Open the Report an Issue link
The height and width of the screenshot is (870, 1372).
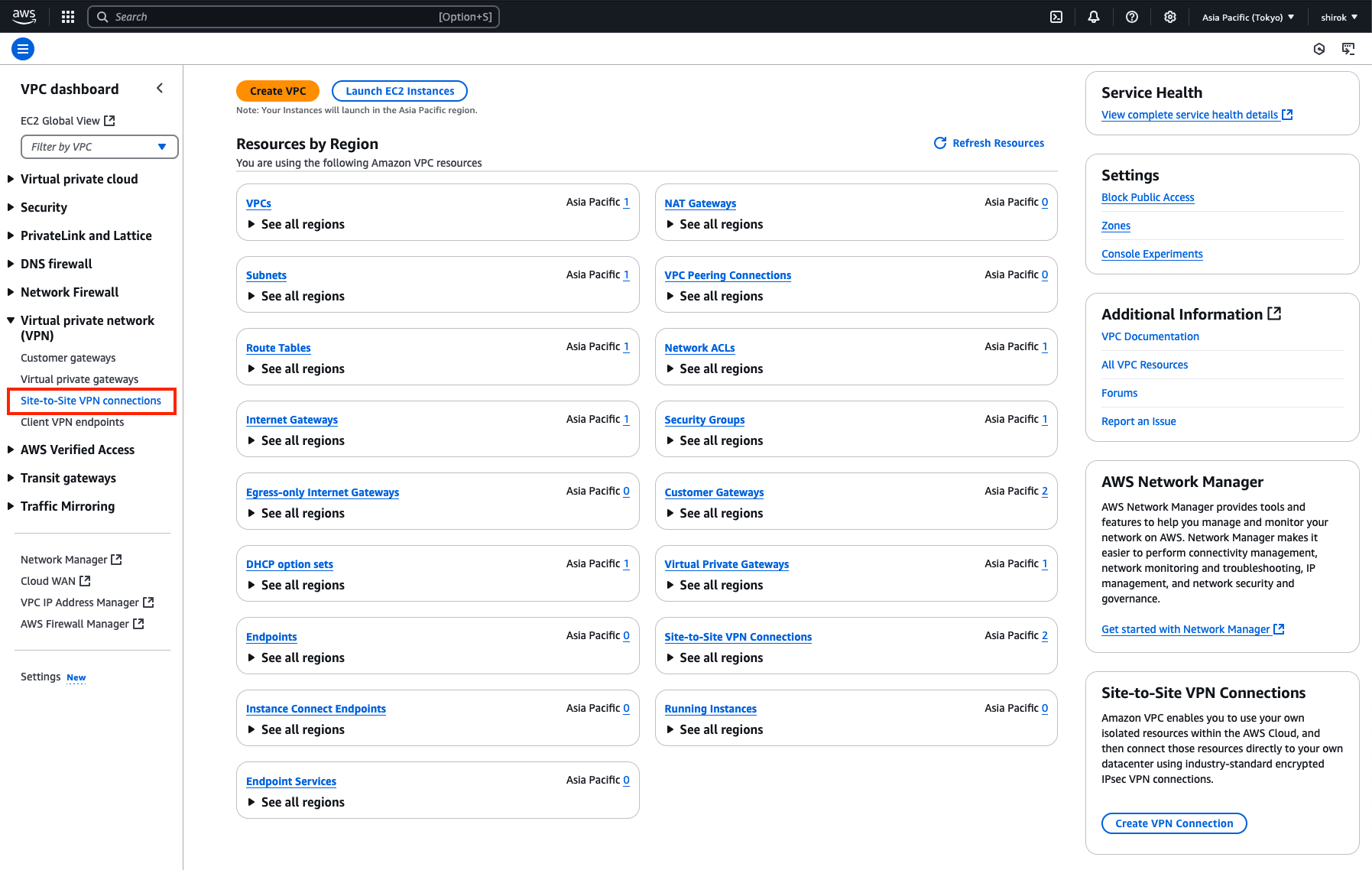pos(1139,421)
